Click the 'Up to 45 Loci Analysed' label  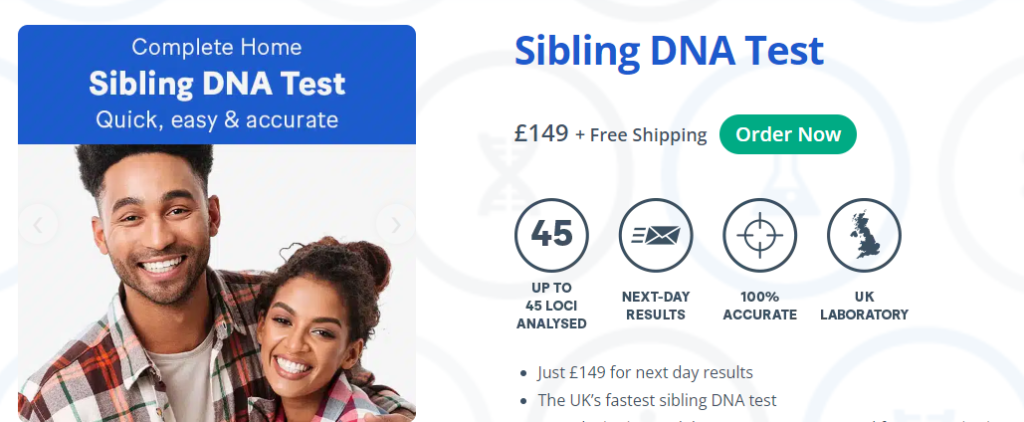pyautogui.click(x=551, y=306)
